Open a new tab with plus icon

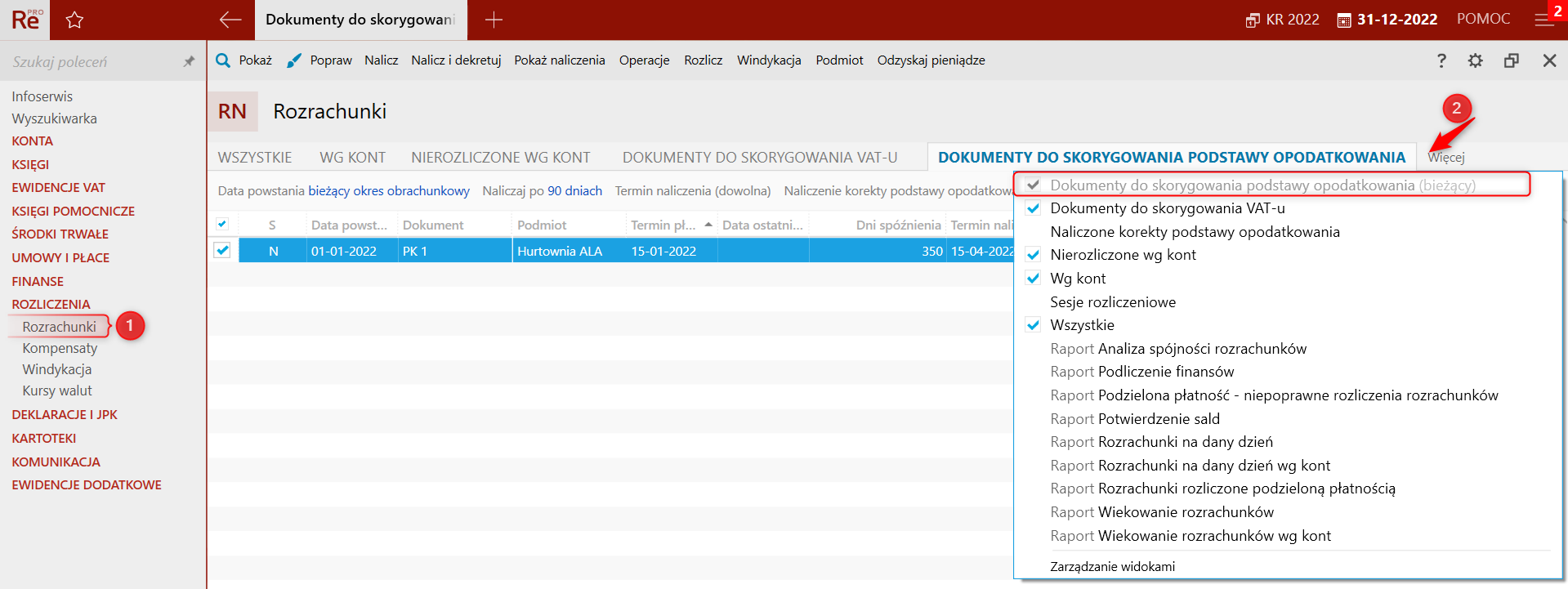(x=494, y=20)
